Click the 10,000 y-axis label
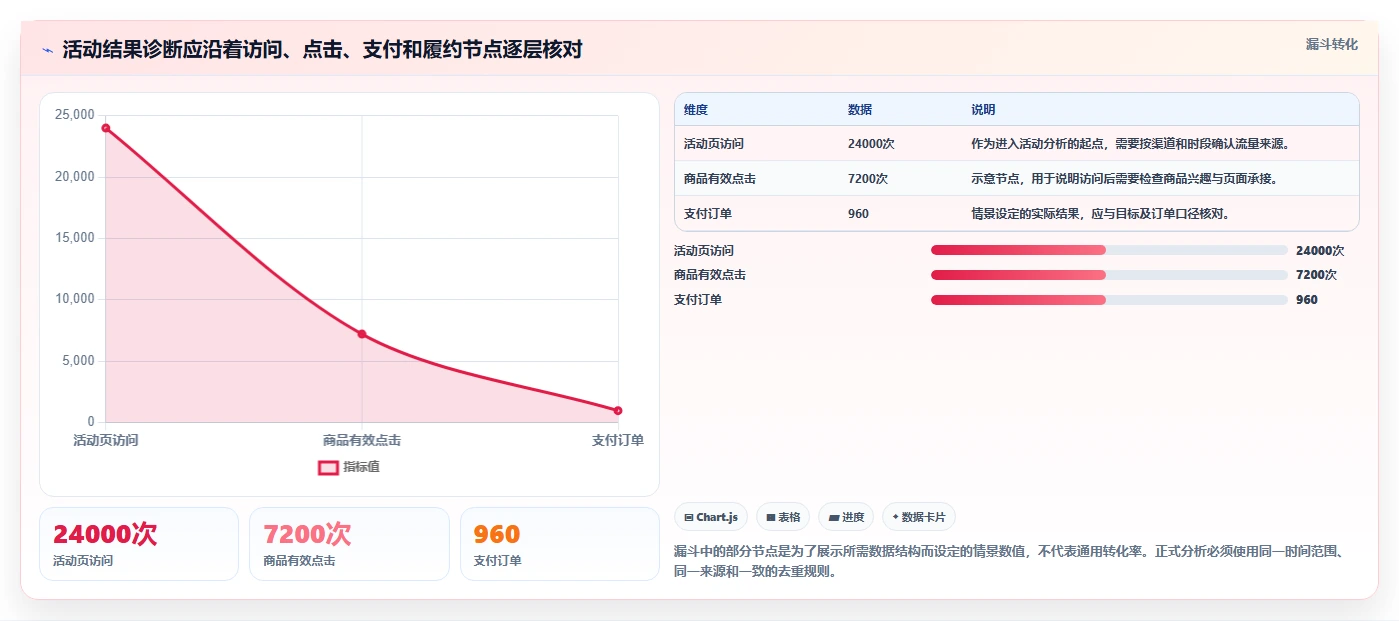Screen dimensions: 1399x621 [x=74, y=299]
